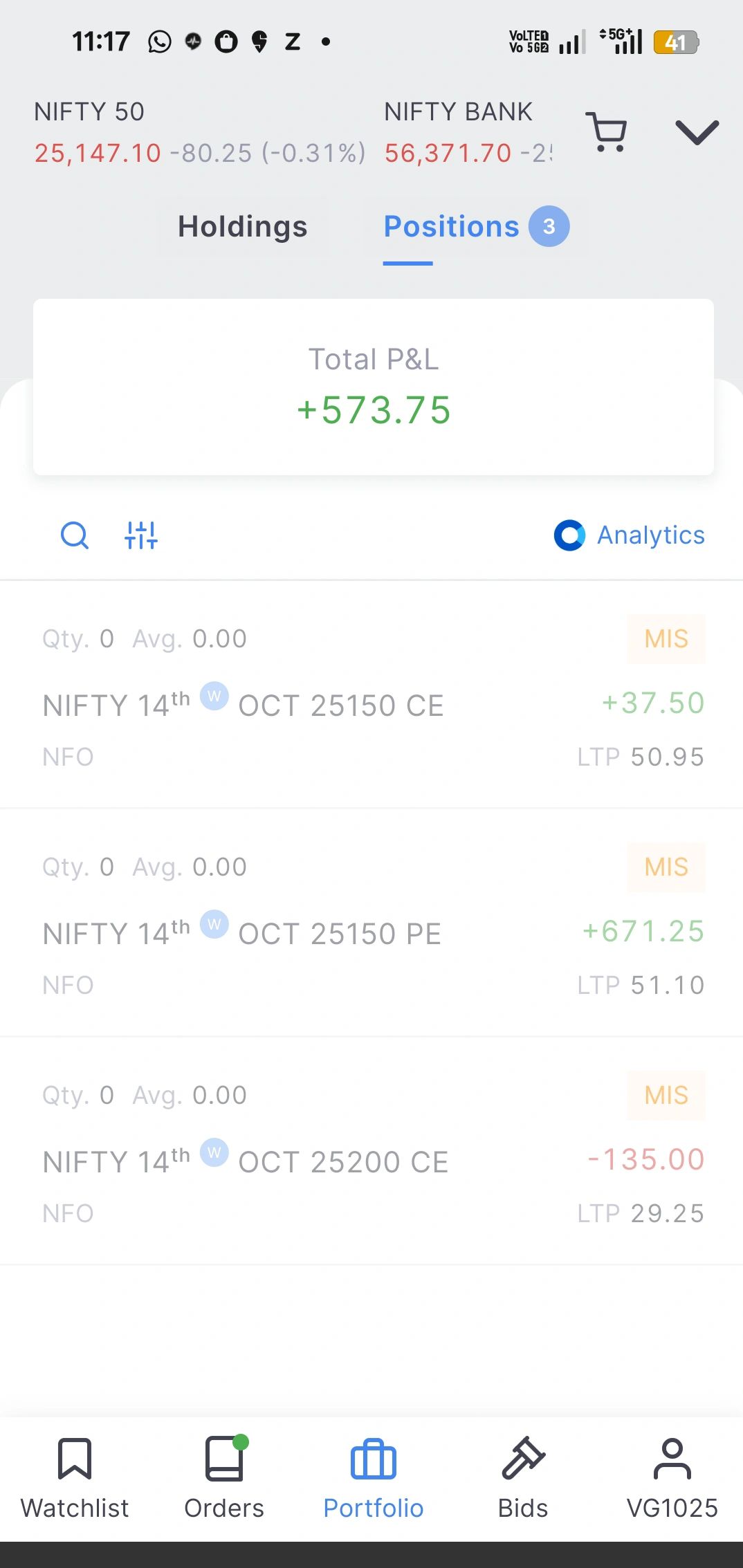Tap the positions count badge showing 3
The height and width of the screenshot is (1568, 743).
click(x=549, y=227)
